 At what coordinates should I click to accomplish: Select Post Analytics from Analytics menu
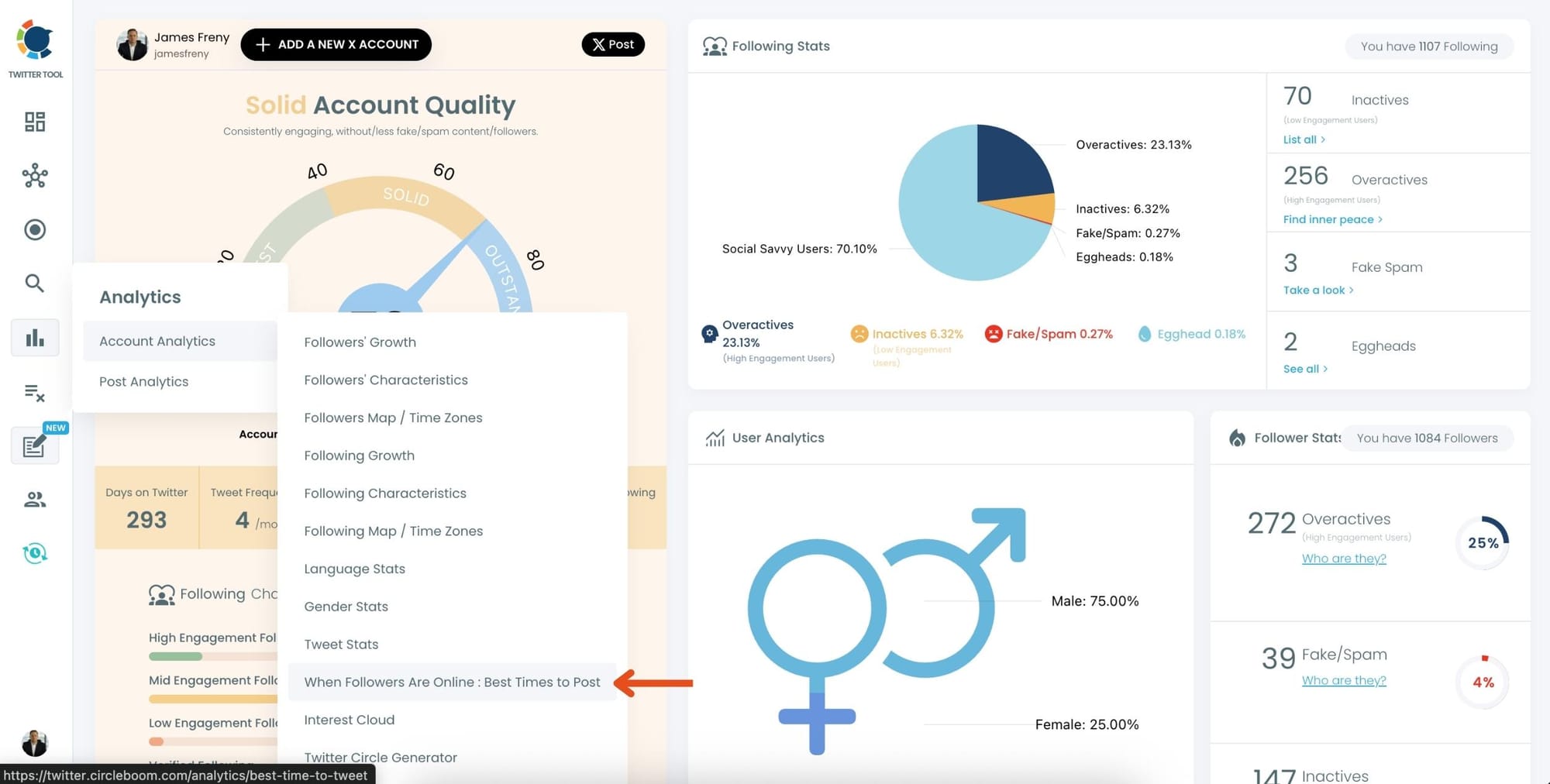click(143, 381)
